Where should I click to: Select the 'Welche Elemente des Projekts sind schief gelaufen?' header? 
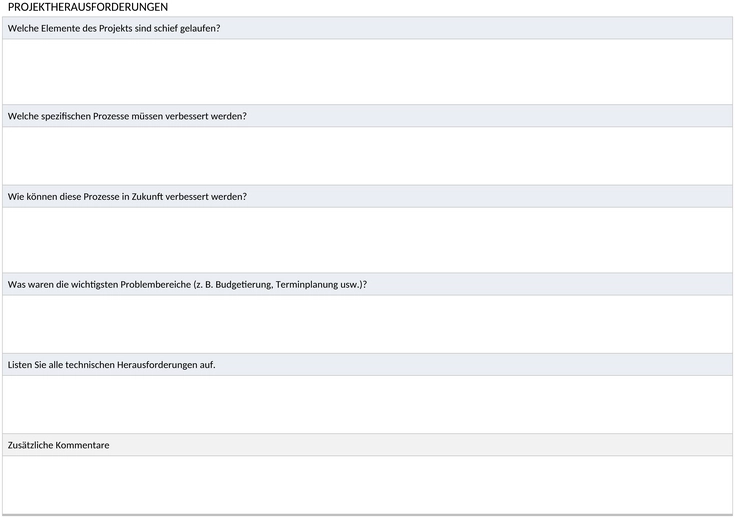click(368, 28)
